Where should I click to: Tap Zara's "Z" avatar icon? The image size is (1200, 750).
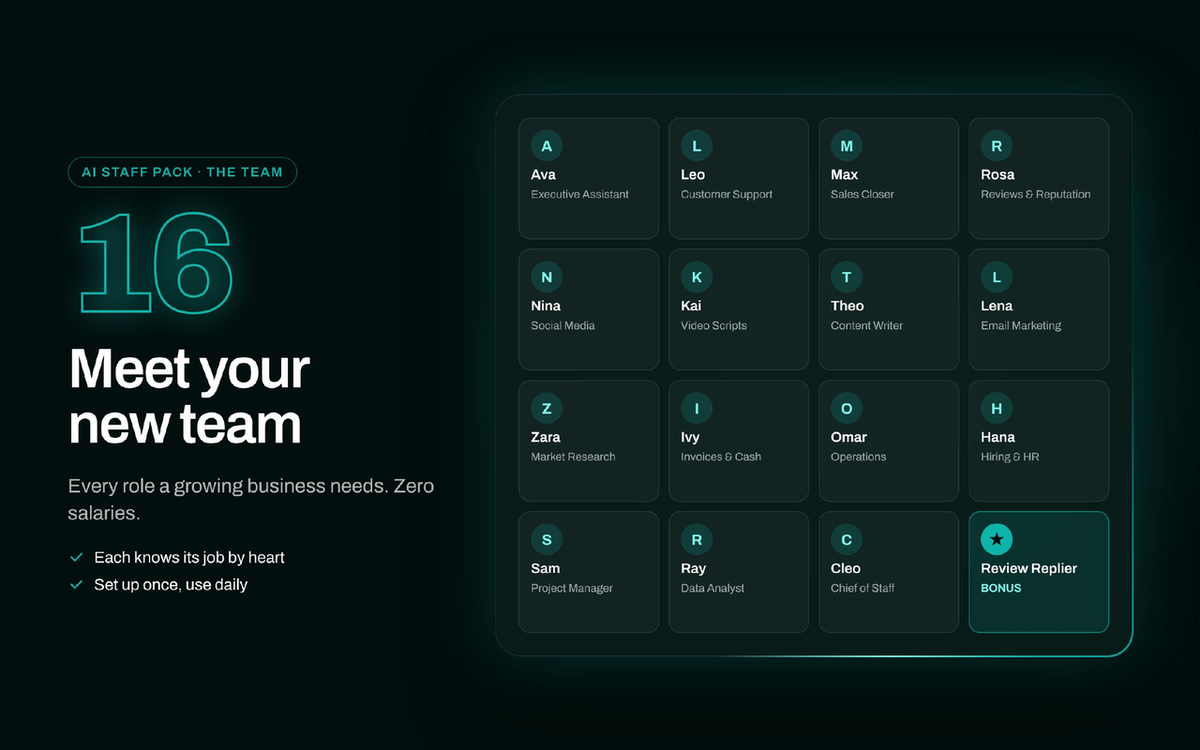point(547,408)
